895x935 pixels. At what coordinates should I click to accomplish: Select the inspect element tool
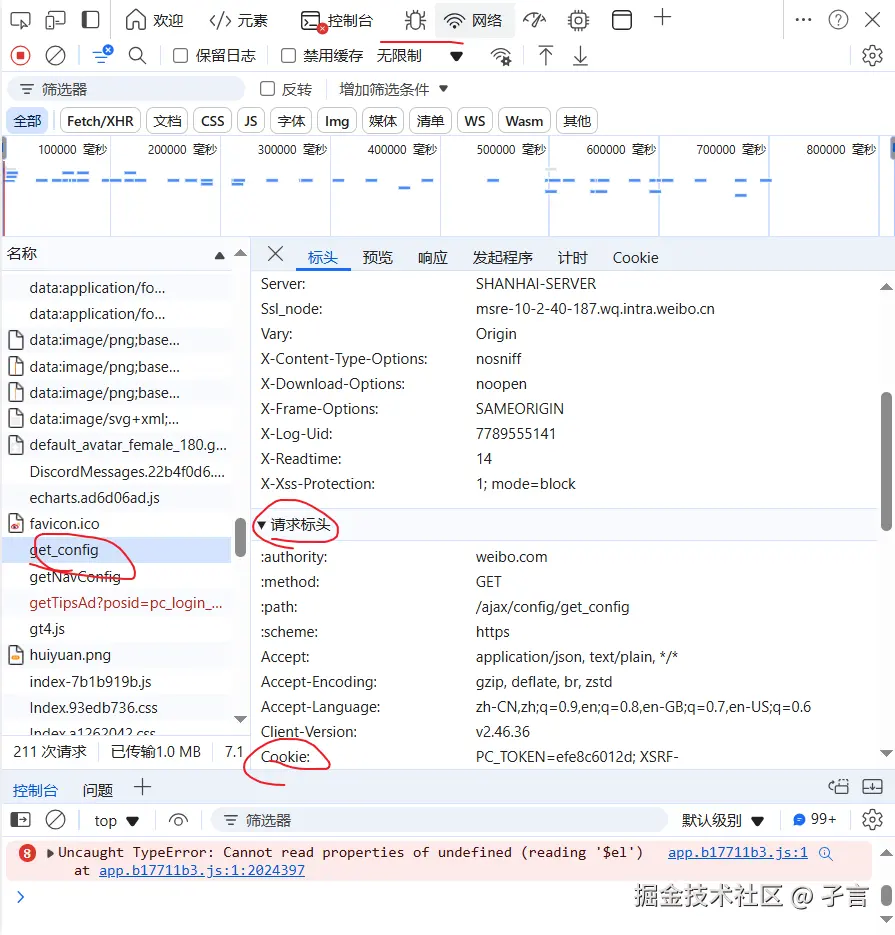point(21,18)
